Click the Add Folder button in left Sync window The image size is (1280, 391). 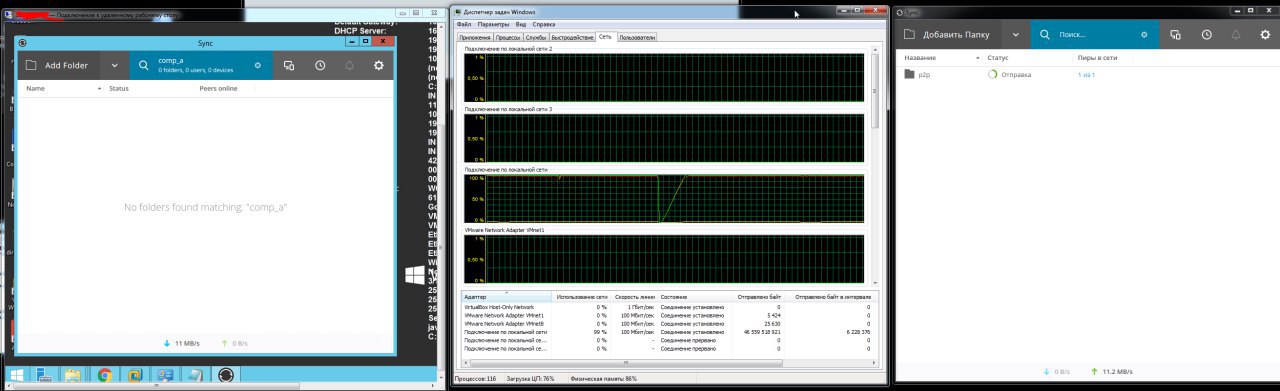click(x=59, y=66)
